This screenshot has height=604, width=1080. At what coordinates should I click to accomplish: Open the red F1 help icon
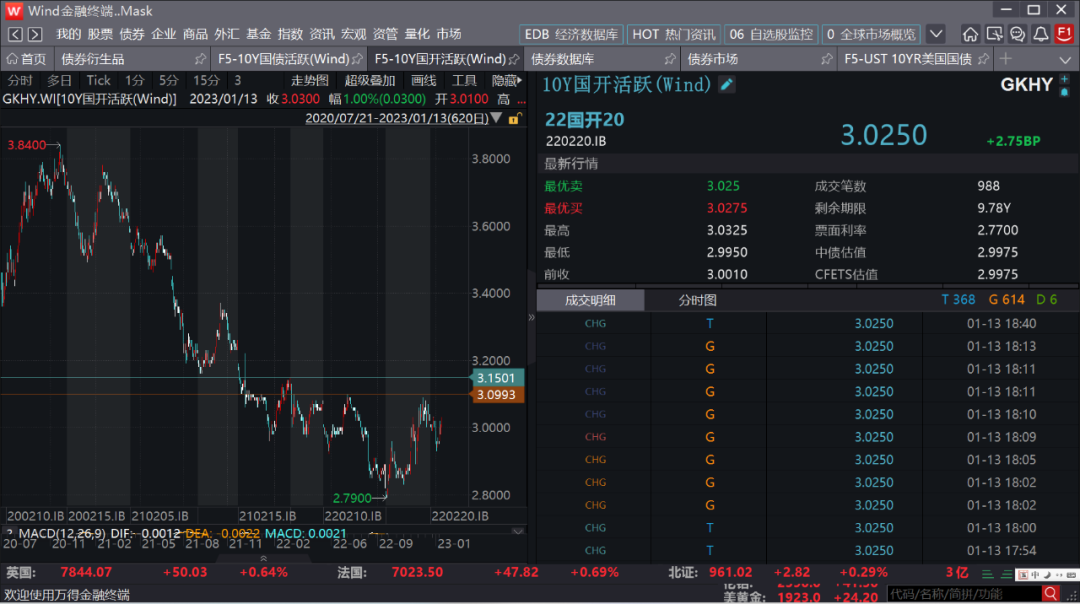1065,33
